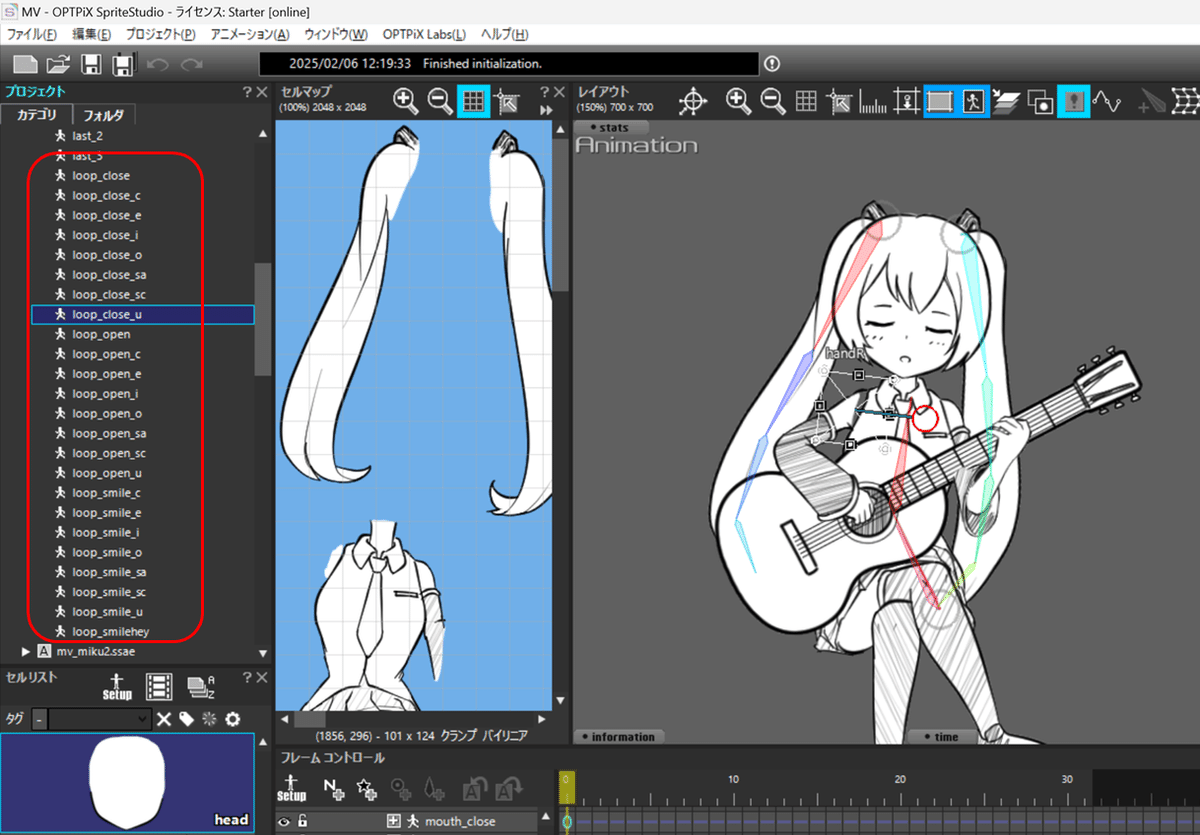Zoom in on the cell map panel
This screenshot has height=835, width=1200.
(405, 100)
